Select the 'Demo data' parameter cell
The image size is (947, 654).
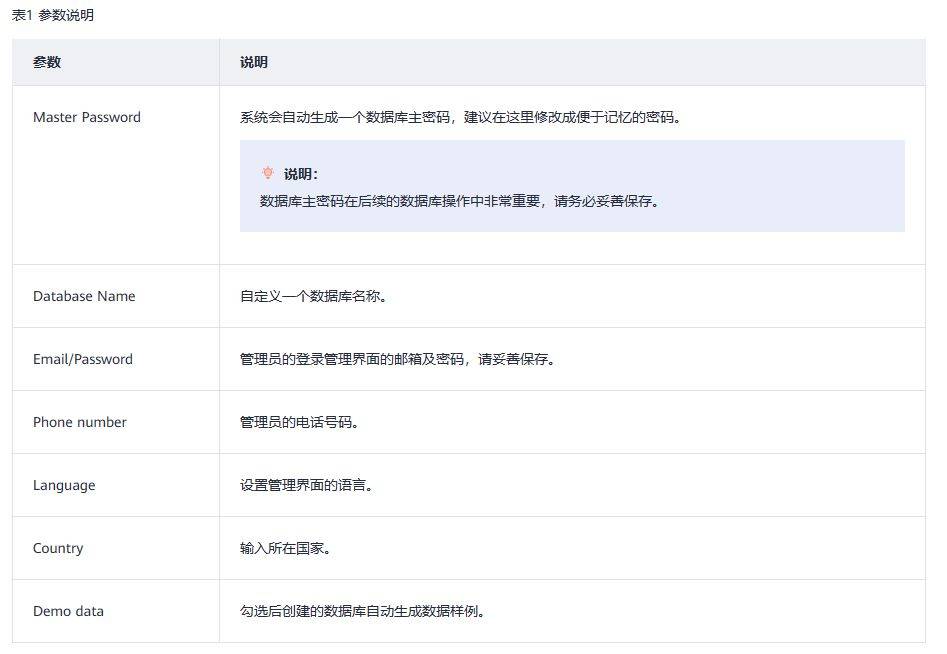pyautogui.click(x=68, y=611)
